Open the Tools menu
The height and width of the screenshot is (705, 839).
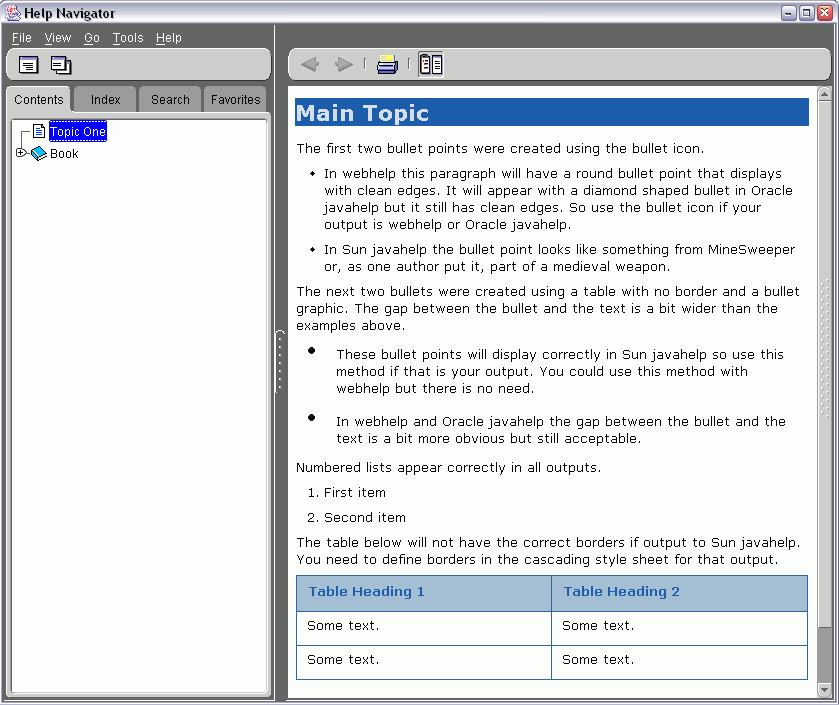(128, 38)
